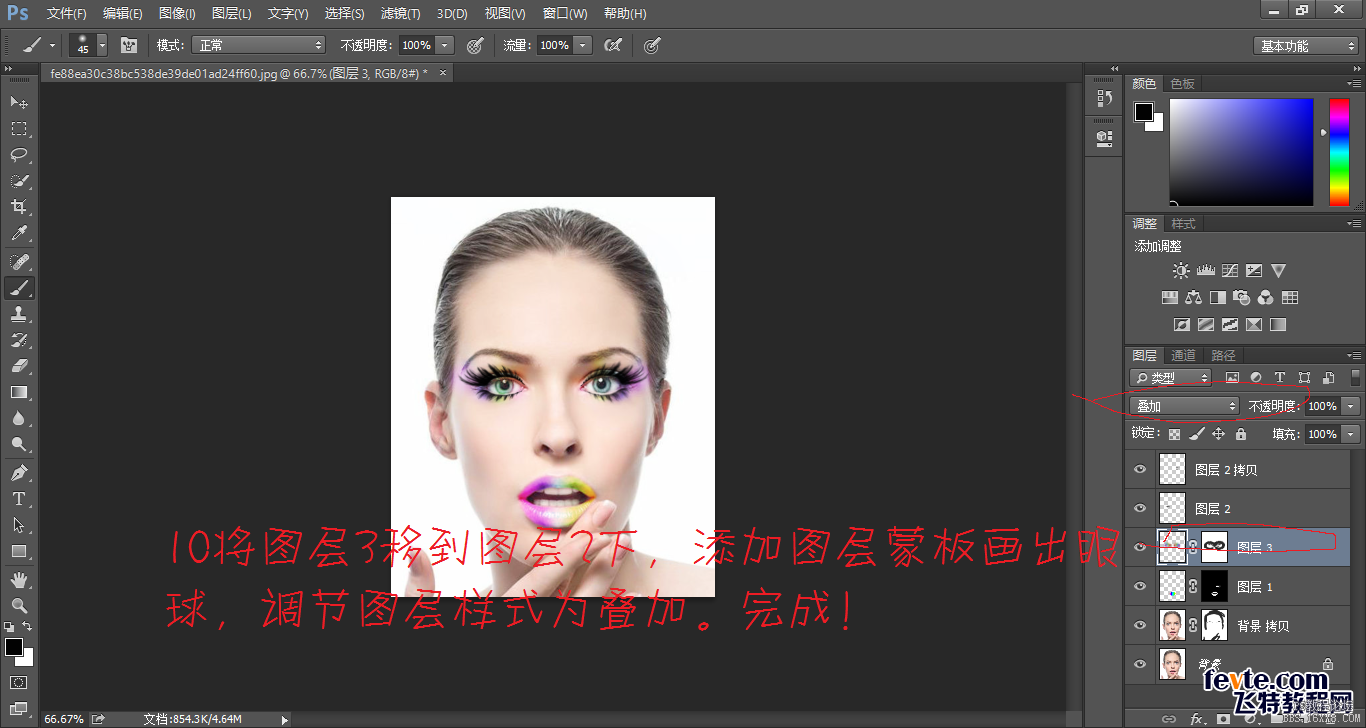Select the Hand tool
The width and height of the screenshot is (1366, 728).
coord(19,579)
